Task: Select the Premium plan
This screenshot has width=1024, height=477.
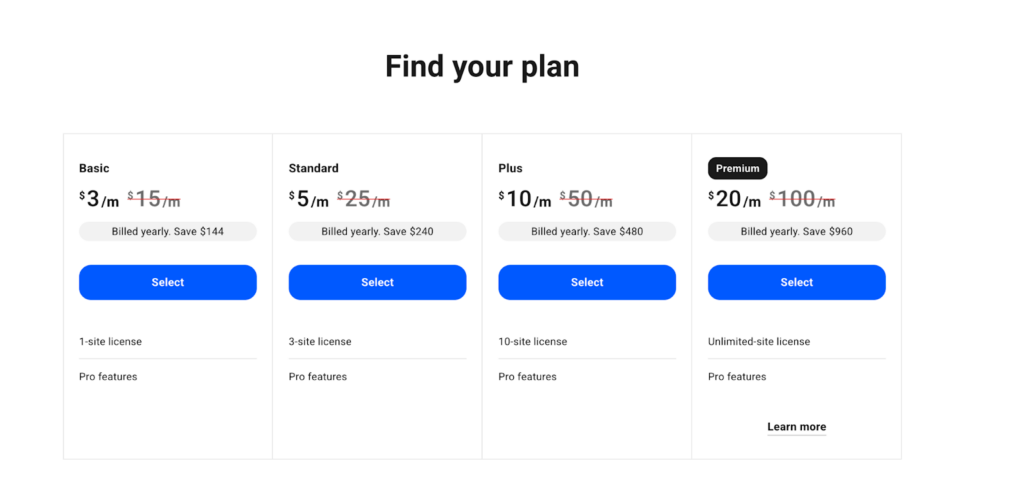Action: (x=797, y=282)
